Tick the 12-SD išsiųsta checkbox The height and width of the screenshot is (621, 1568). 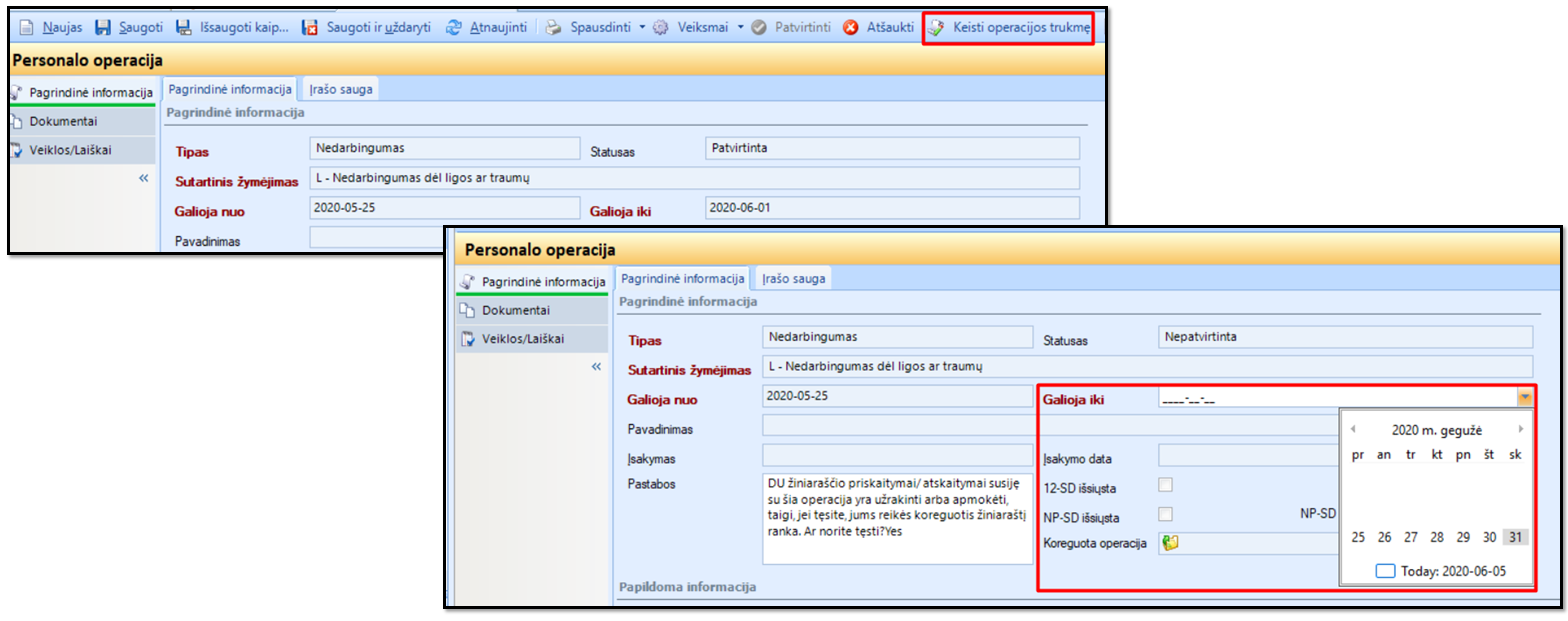(1165, 487)
